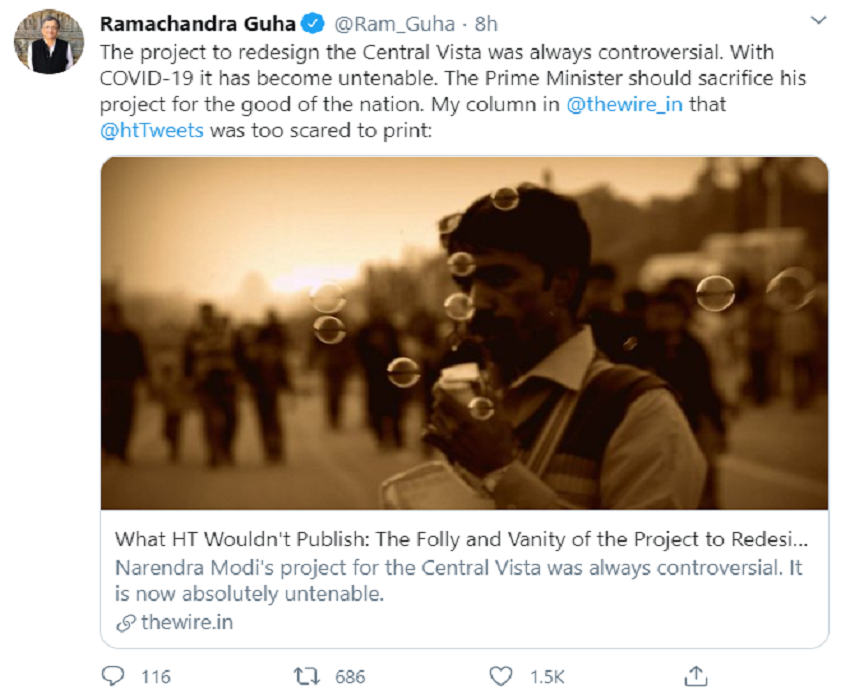Click the share upload icon

coord(697,676)
